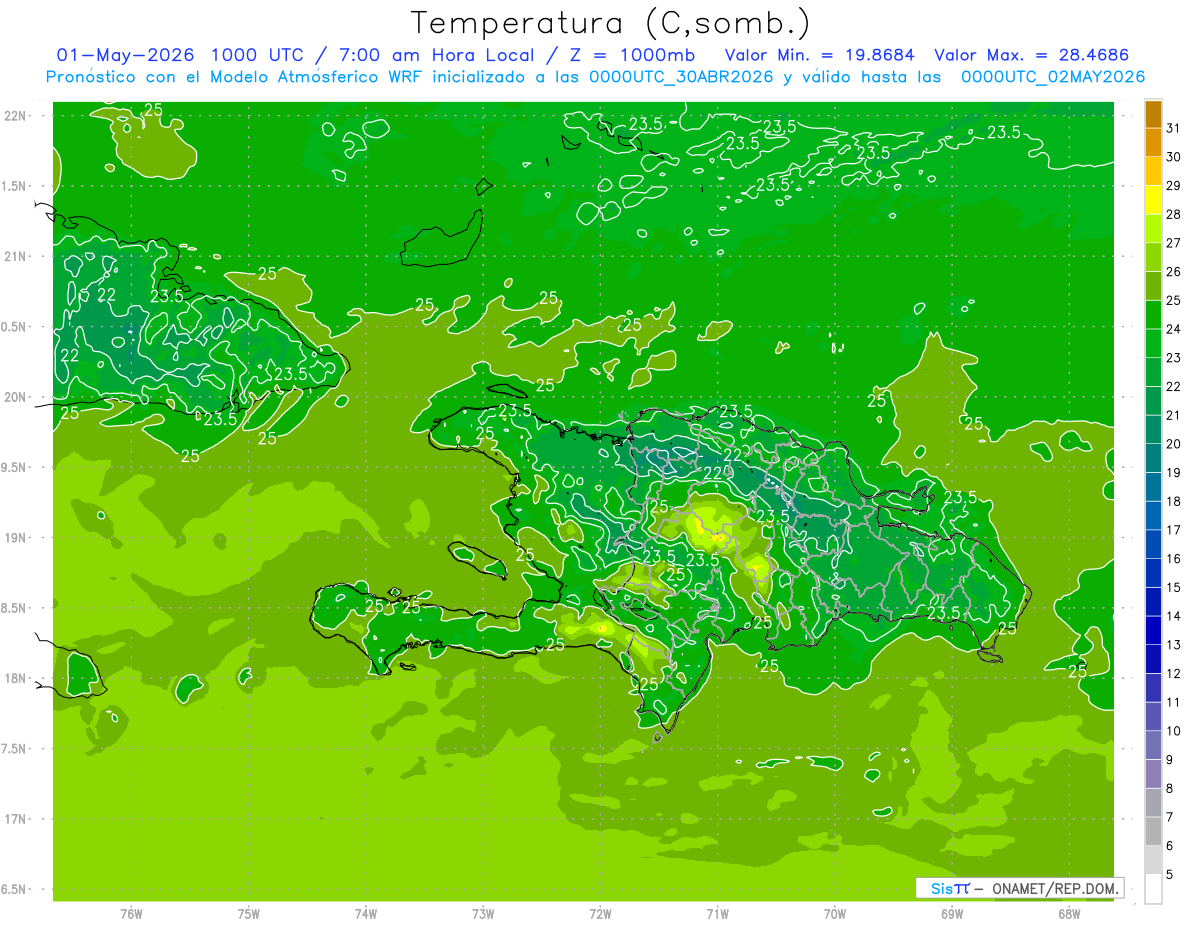
Task: Select the gray 7 degree legend swatch
Action: coord(1153,803)
